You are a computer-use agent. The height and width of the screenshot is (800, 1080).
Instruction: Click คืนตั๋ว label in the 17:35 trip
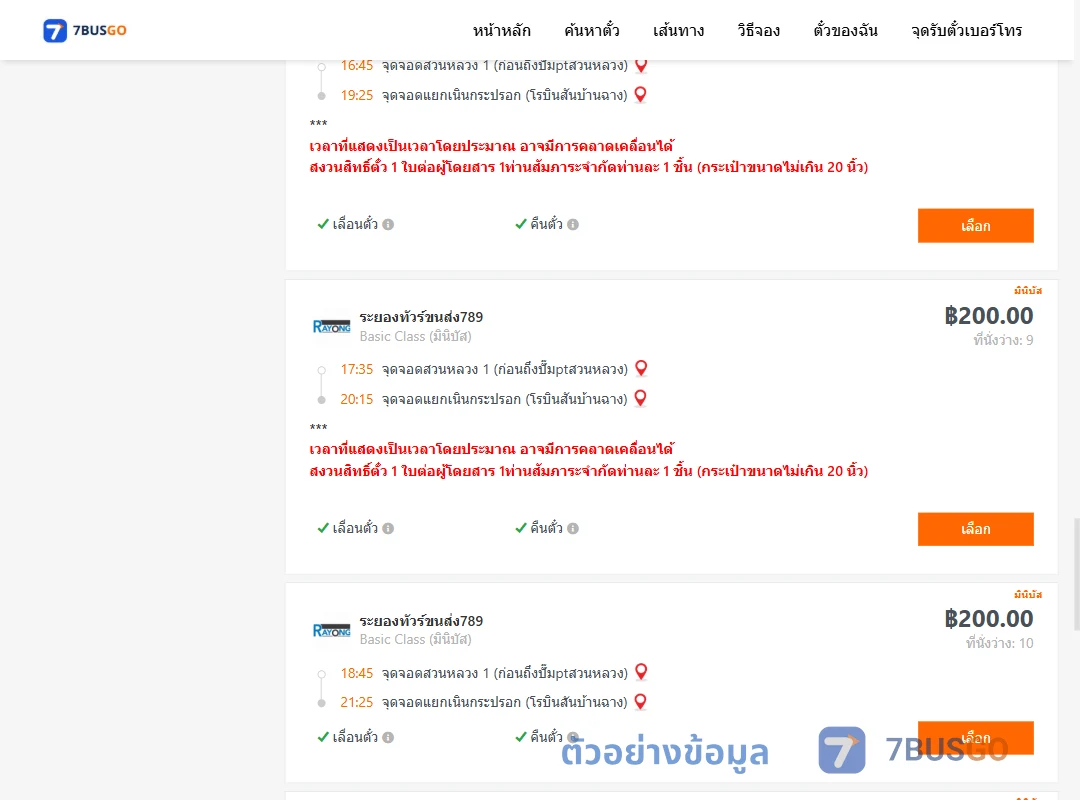pos(546,529)
